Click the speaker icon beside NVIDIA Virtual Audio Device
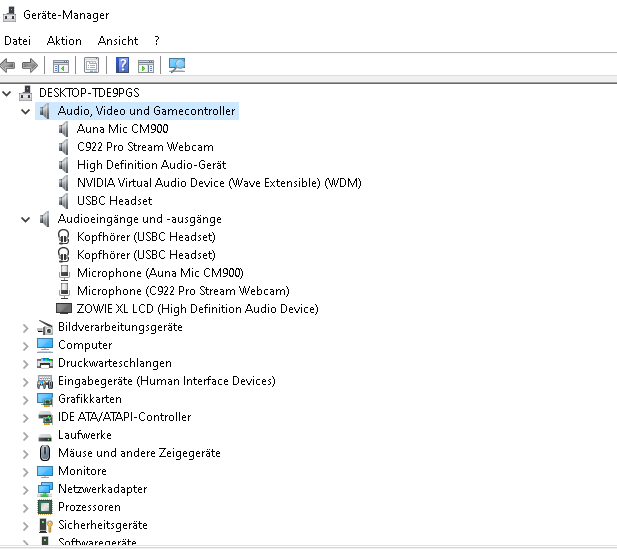 63,183
